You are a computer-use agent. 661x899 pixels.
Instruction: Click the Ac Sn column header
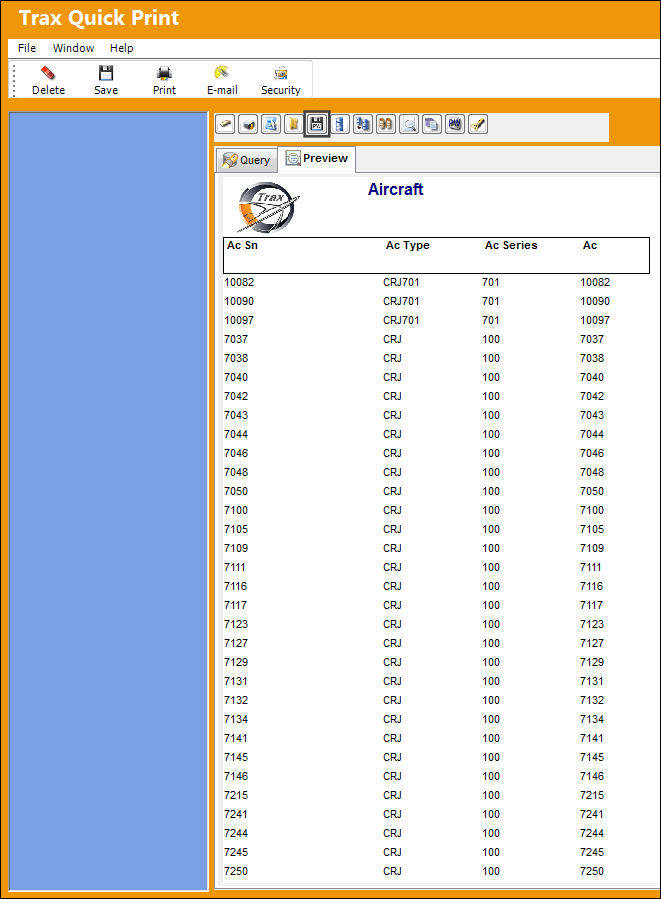(x=242, y=245)
